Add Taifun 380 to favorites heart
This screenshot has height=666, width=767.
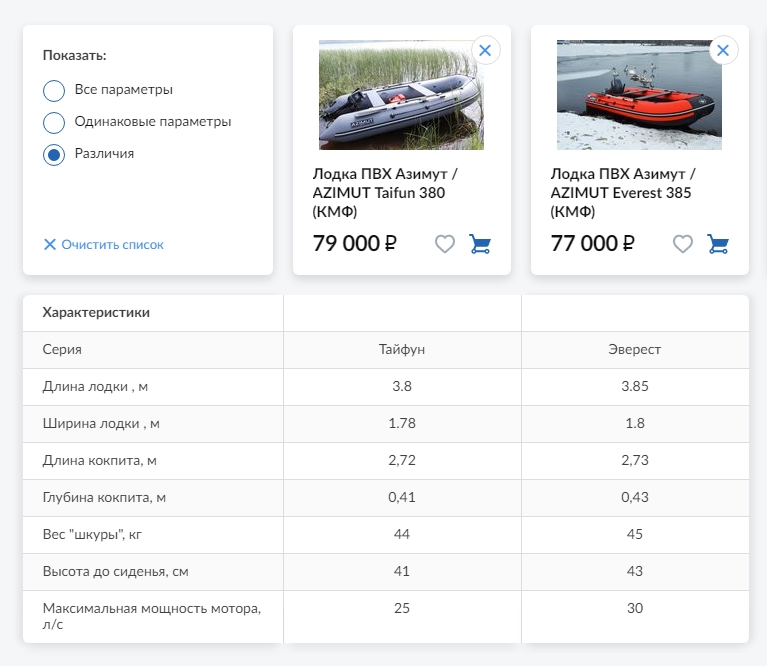pyautogui.click(x=445, y=244)
